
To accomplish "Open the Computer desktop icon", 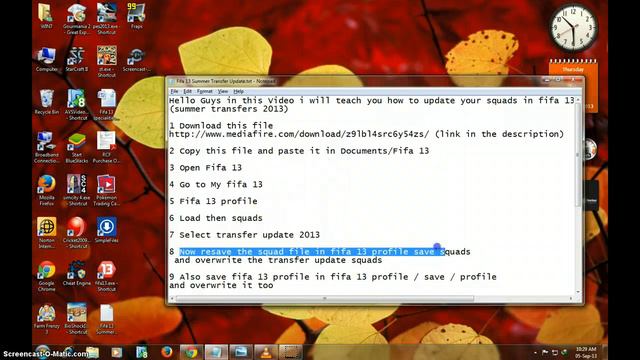I will pyautogui.click(x=46, y=59).
